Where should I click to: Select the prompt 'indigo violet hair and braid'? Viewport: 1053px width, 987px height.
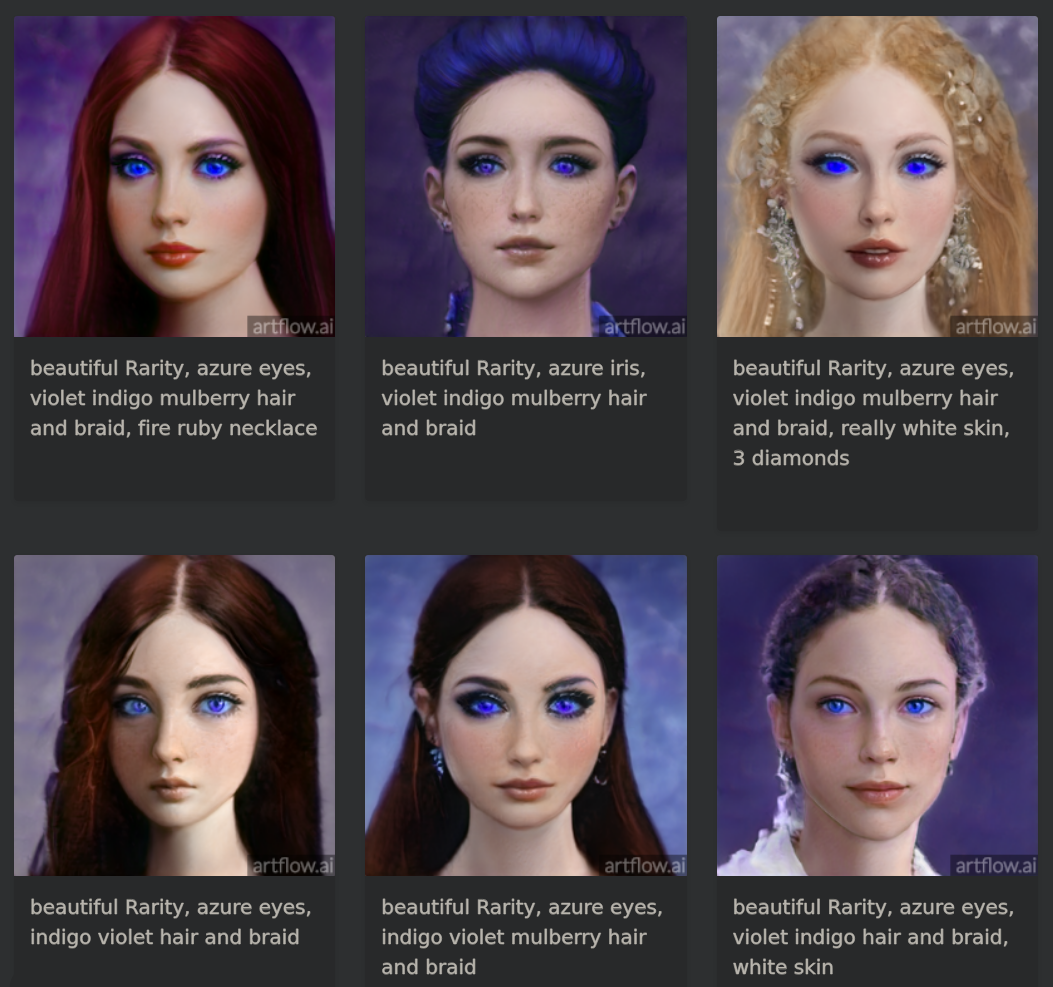pos(171,922)
